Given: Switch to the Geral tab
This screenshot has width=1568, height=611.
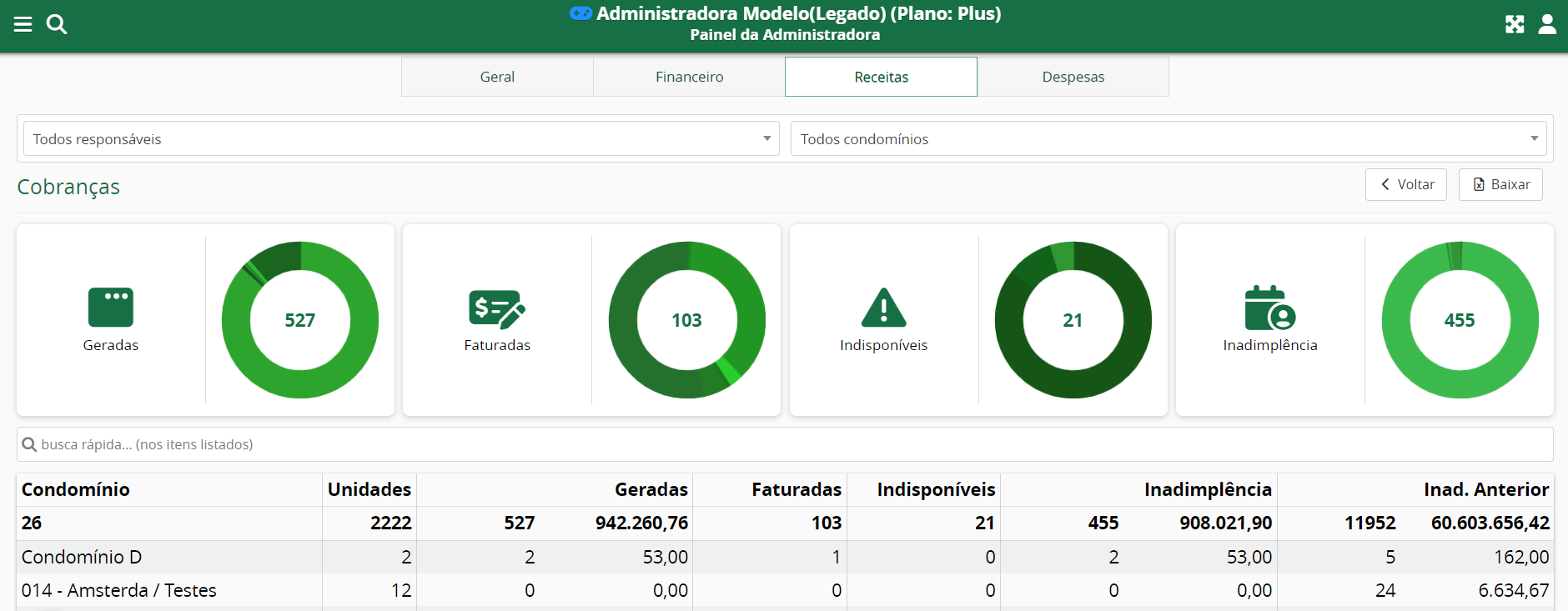Looking at the screenshot, I should coord(497,77).
